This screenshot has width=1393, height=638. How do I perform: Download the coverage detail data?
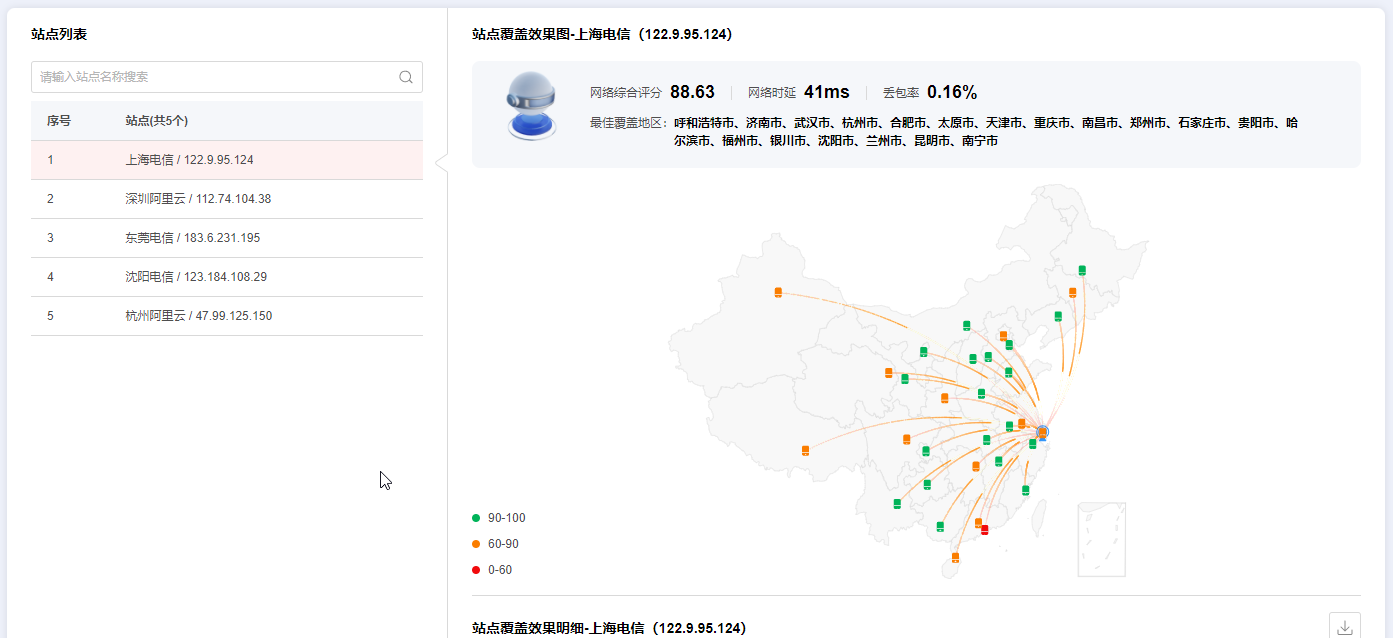[x=1344, y=627]
